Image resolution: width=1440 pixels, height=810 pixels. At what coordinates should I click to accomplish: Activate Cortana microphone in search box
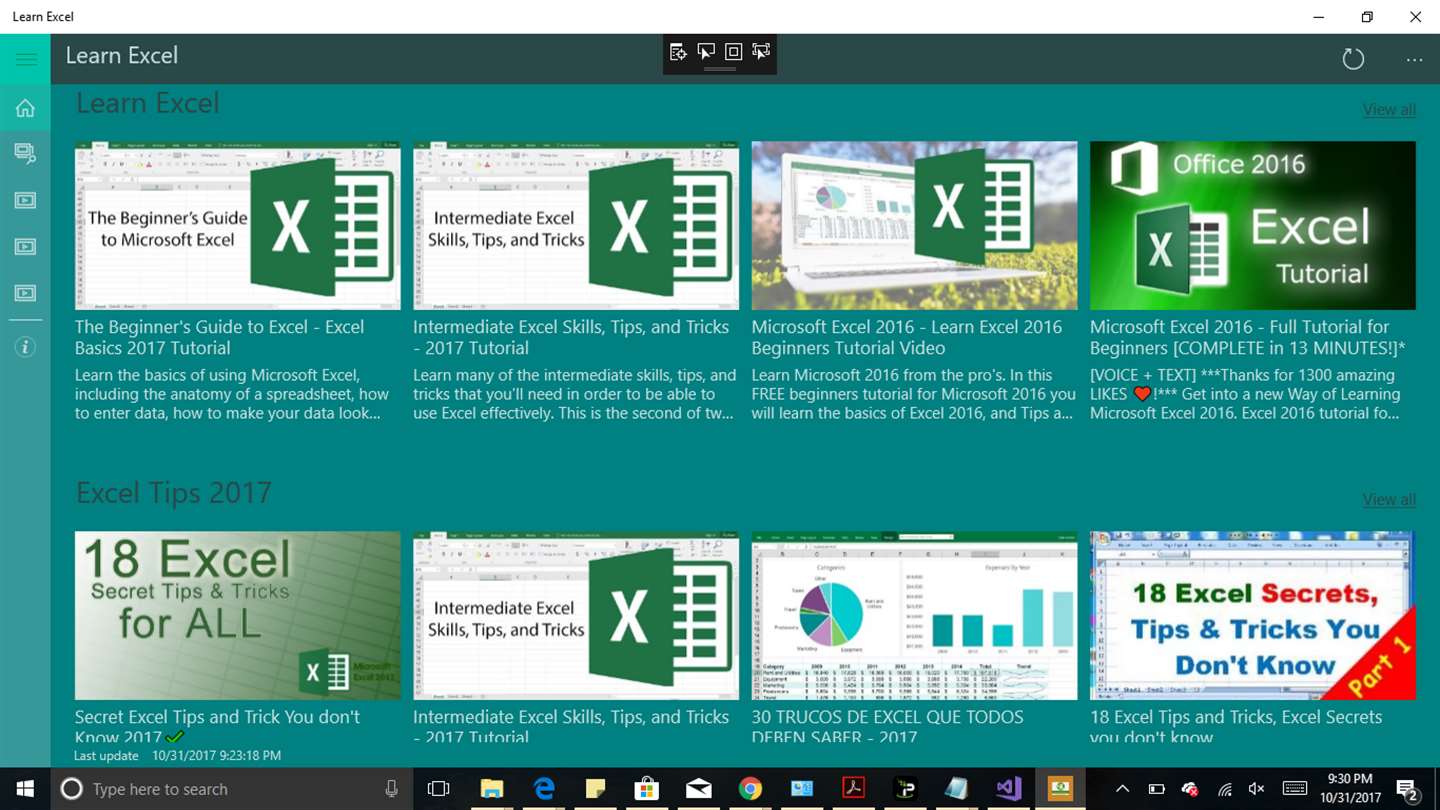click(391, 789)
